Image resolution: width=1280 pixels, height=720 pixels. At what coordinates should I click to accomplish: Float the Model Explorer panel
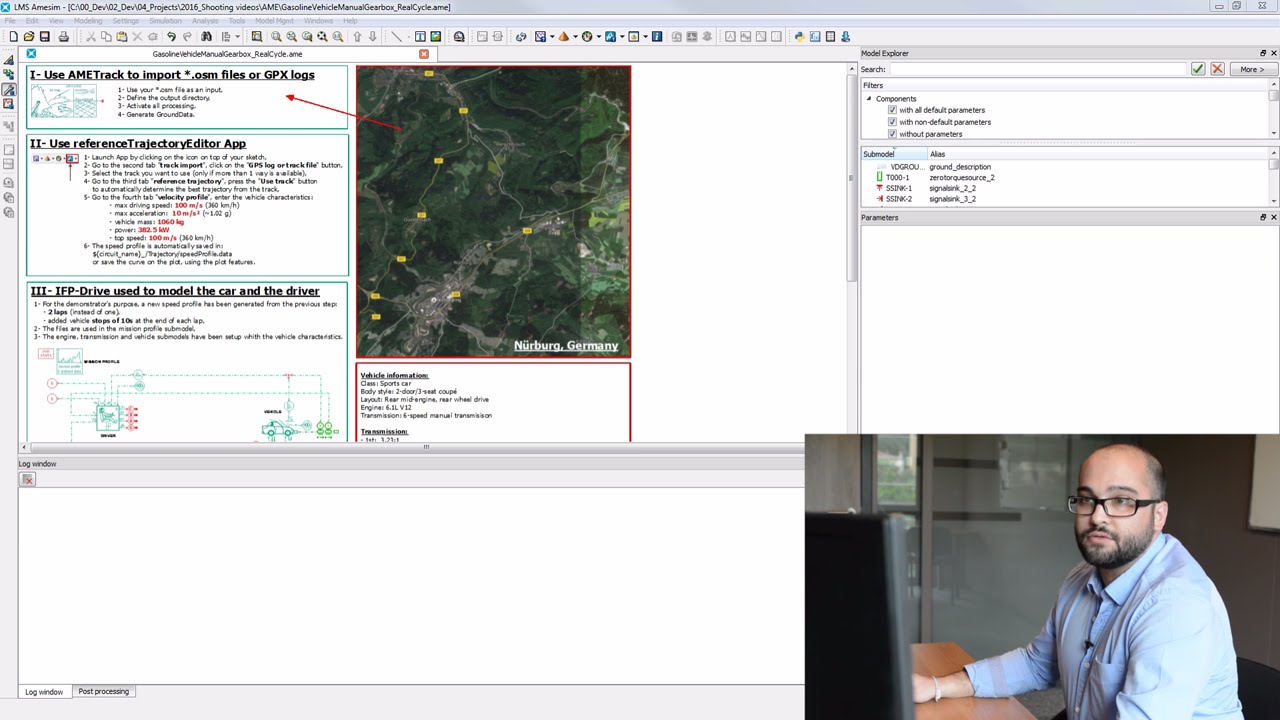(x=1262, y=53)
